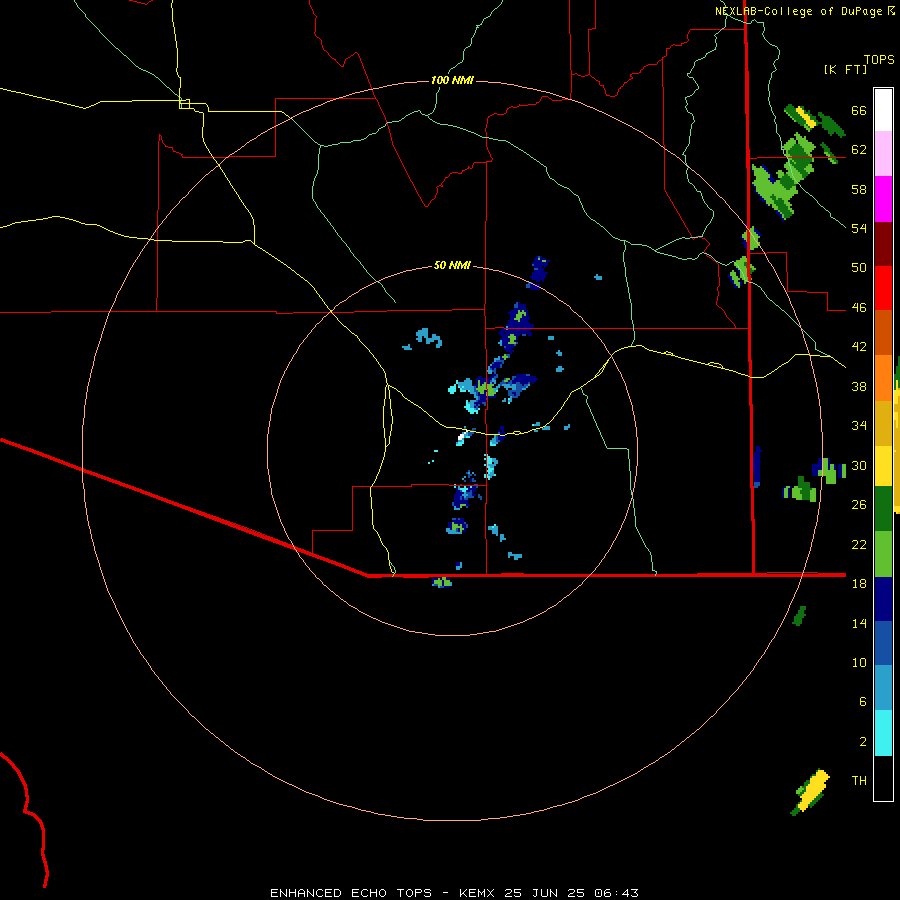Click the 42 legend value
The width and height of the screenshot is (900, 900).
(859, 347)
